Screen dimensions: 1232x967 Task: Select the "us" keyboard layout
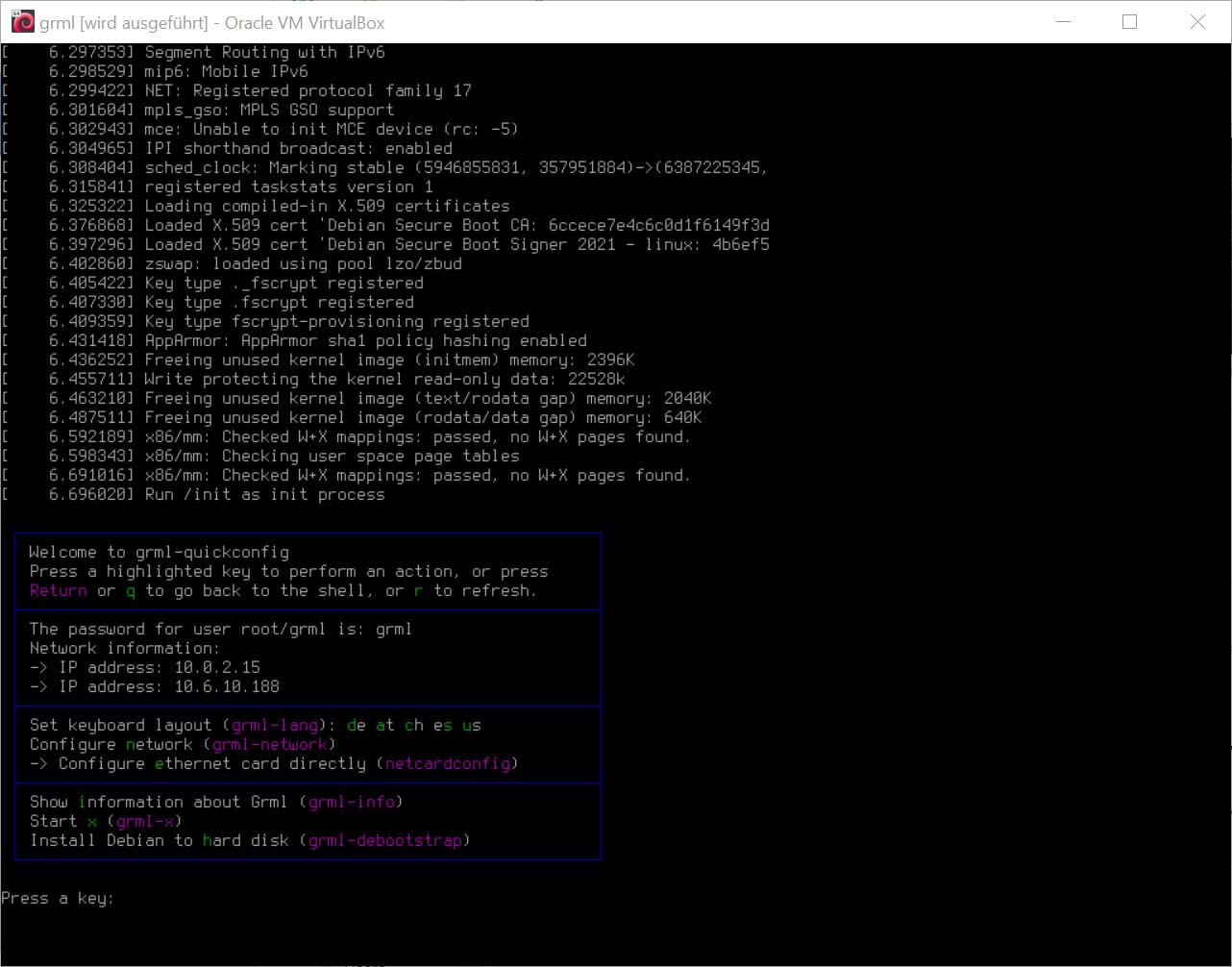coord(471,725)
